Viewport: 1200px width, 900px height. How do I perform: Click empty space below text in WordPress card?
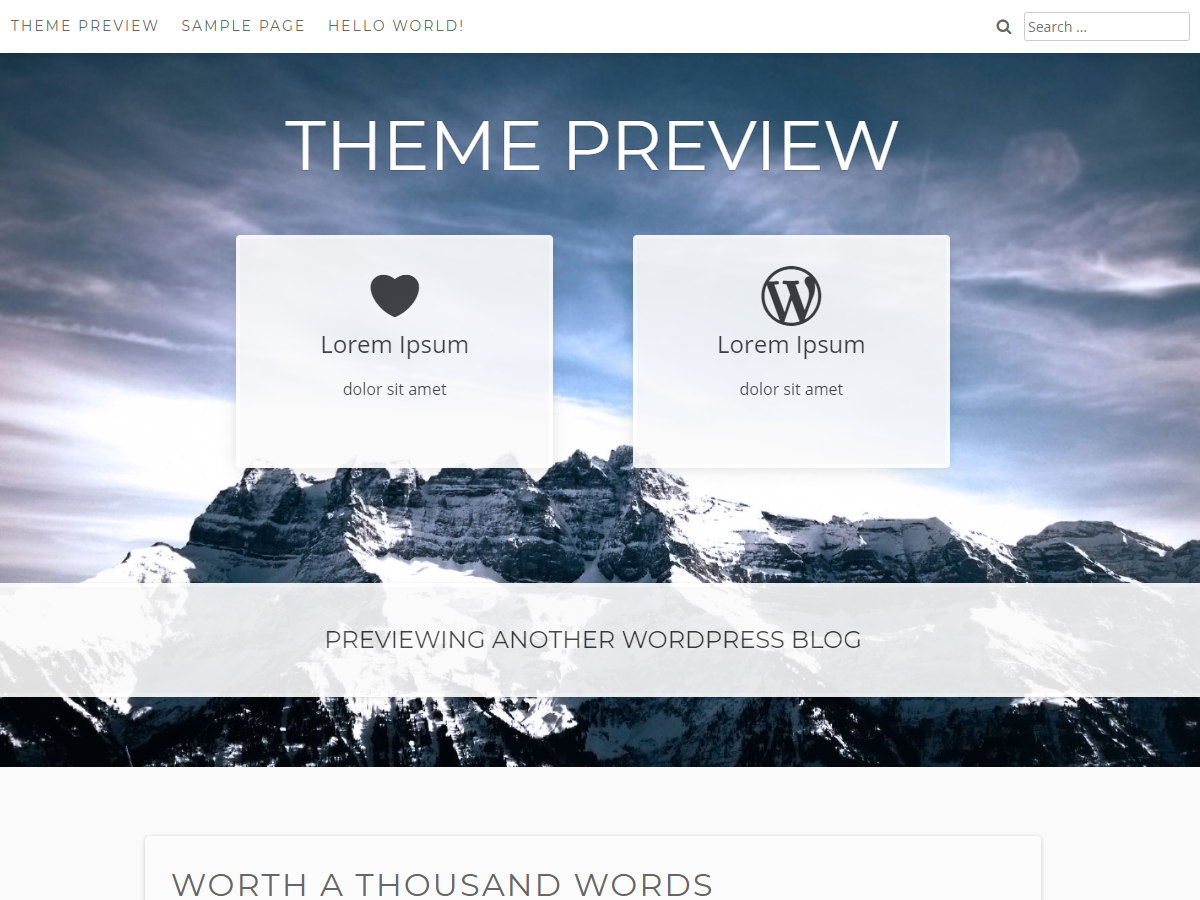click(791, 435)
